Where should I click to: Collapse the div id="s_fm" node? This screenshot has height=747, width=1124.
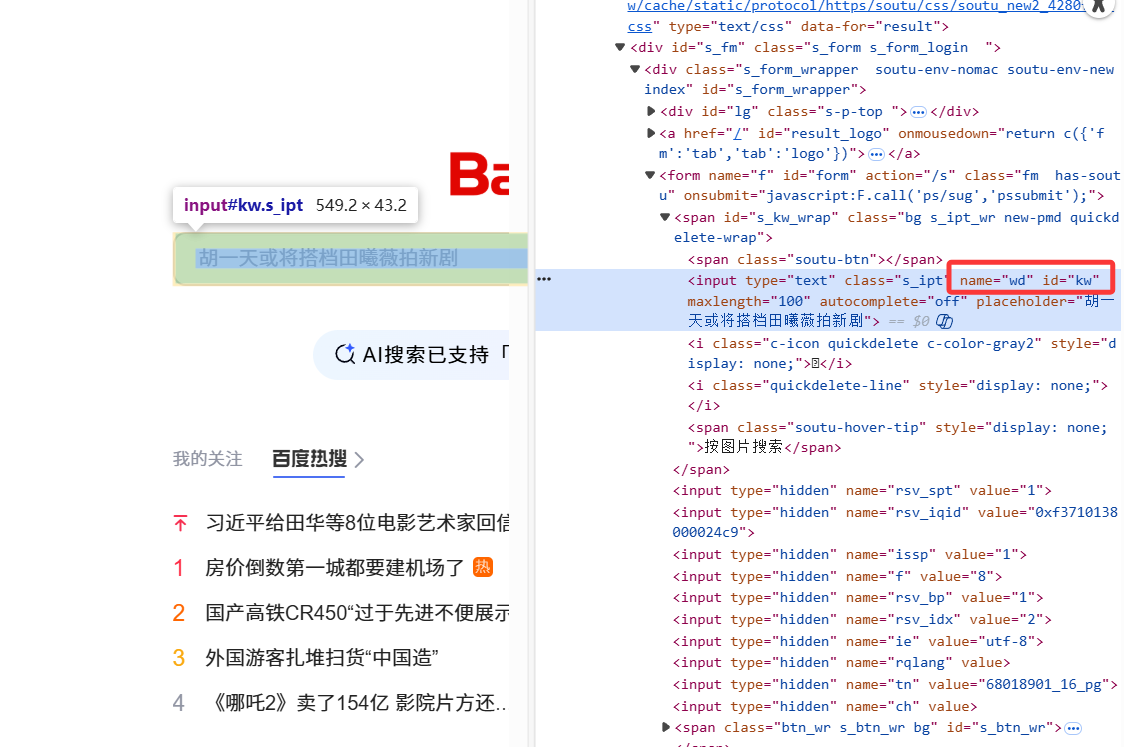tap(620, 47)
